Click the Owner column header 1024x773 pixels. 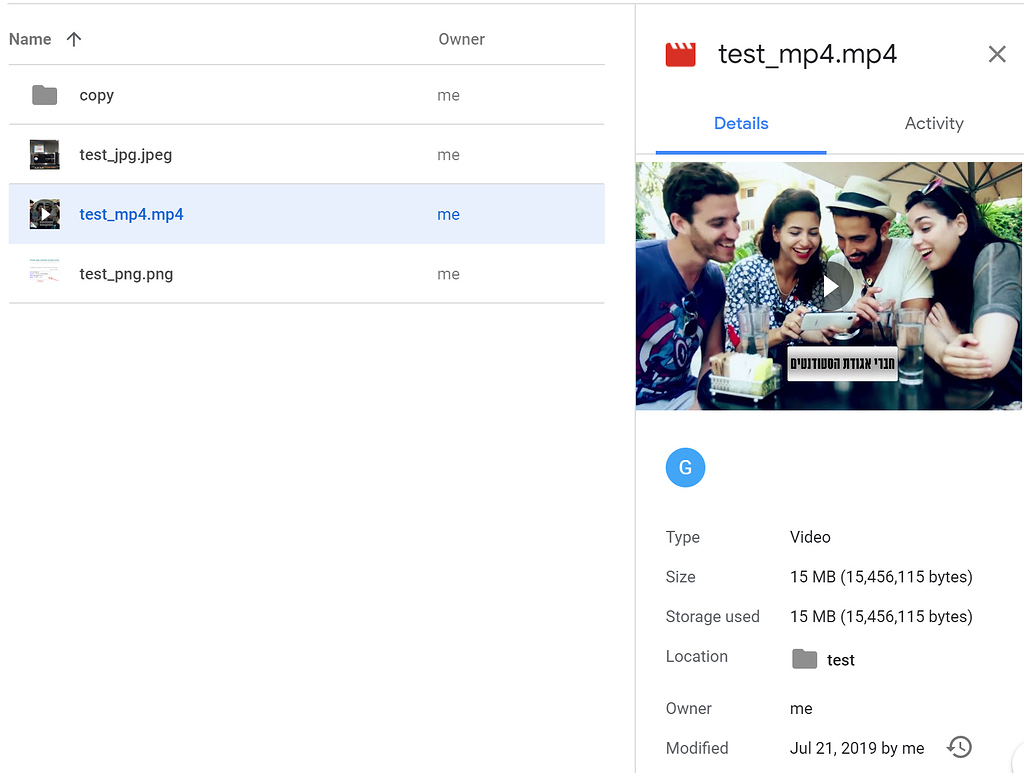(x=461, y=40)
